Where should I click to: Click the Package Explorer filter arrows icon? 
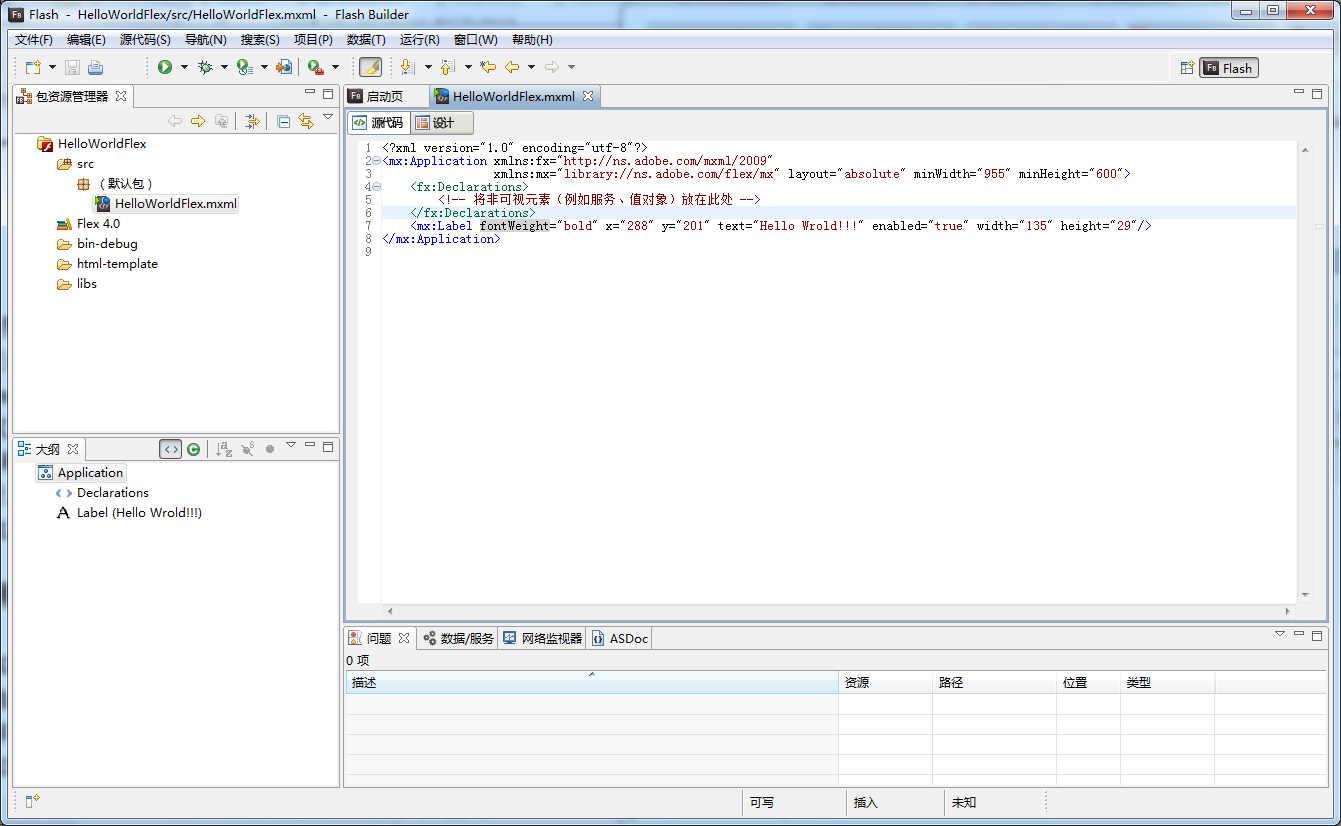pos(252,121)
